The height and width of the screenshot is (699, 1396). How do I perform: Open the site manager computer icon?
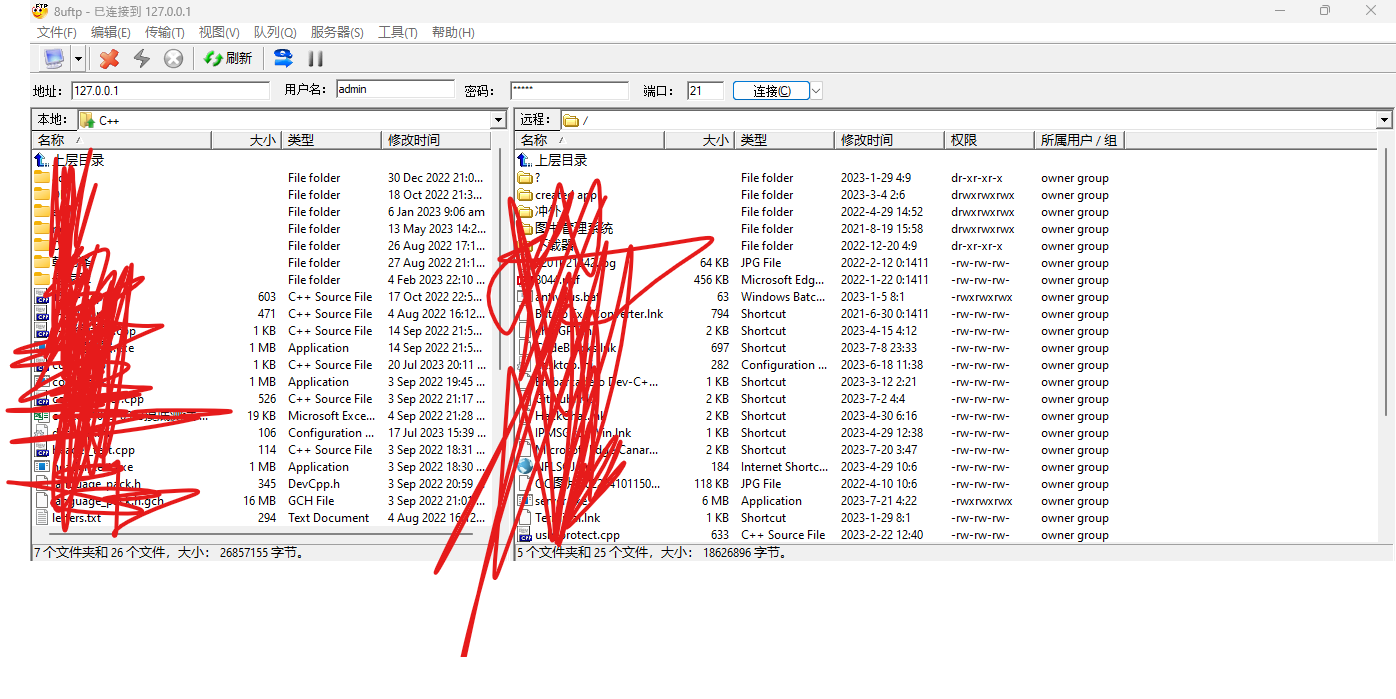(x=53, y=59)
